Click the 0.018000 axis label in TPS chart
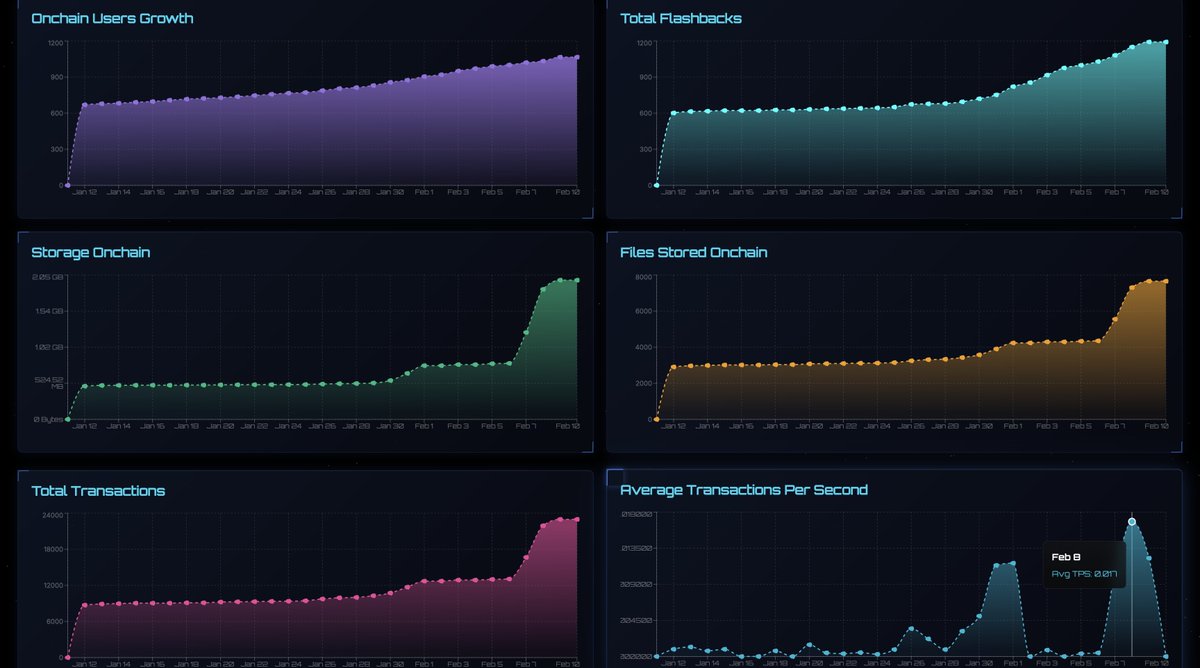Viewport: 1200px width, 668px height. click(637, 514)
